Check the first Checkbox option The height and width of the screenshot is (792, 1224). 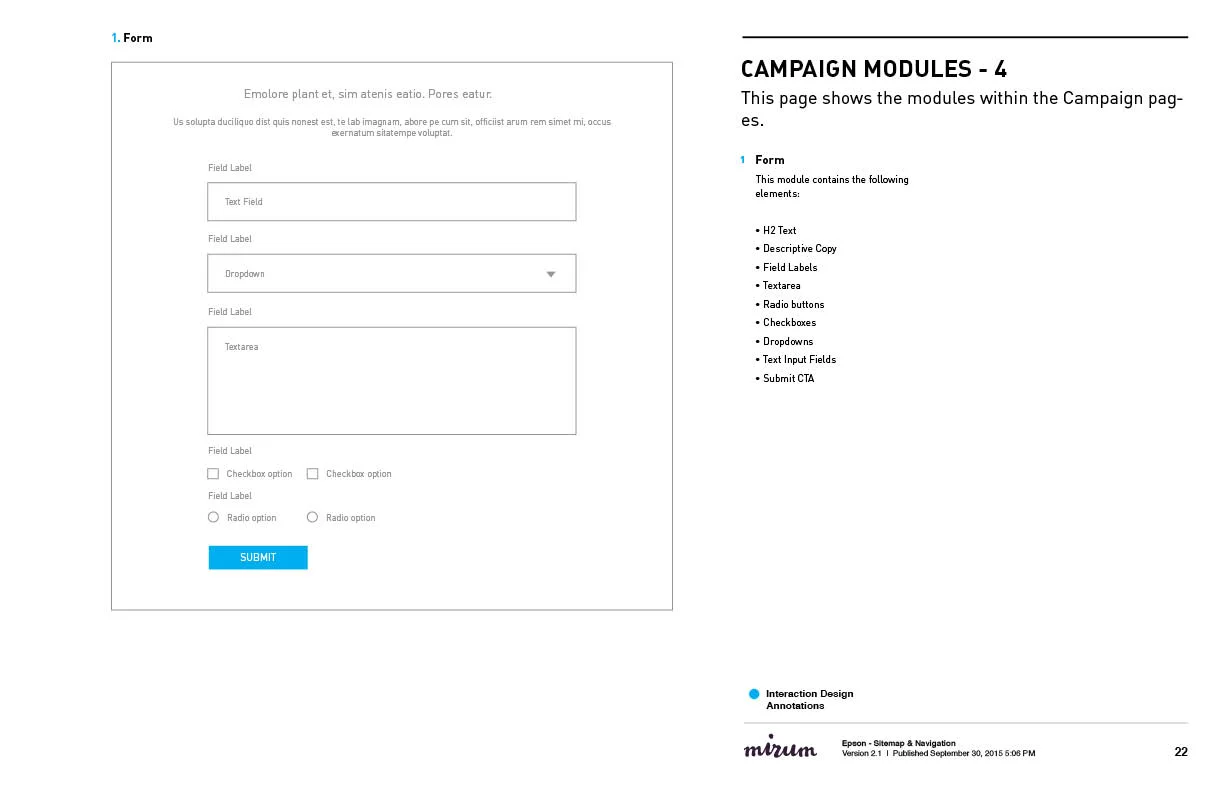tap(213, 474)
